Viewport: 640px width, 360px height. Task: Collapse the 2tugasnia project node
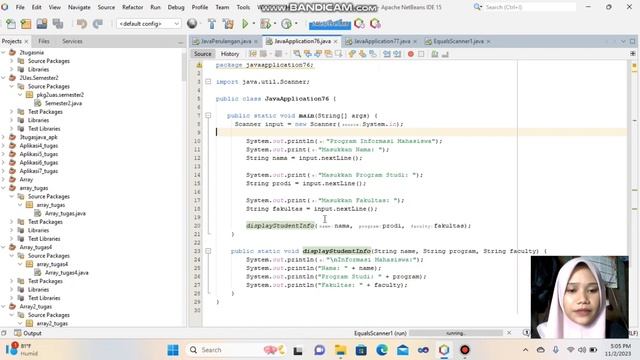coord(4,53)
